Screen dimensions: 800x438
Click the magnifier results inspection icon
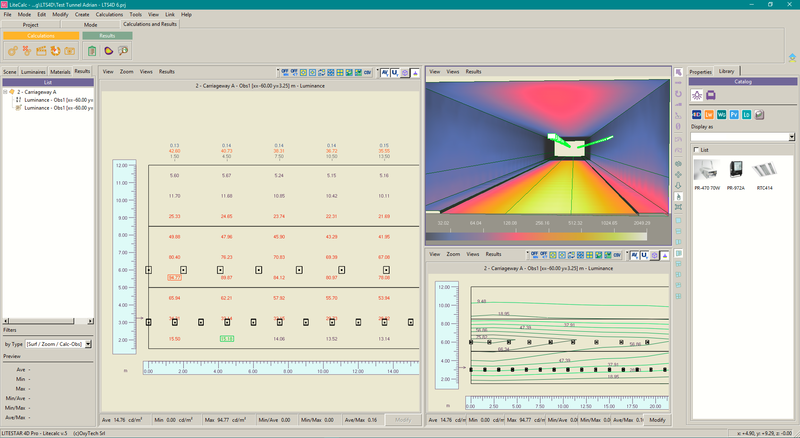click(x=123, y=51)
